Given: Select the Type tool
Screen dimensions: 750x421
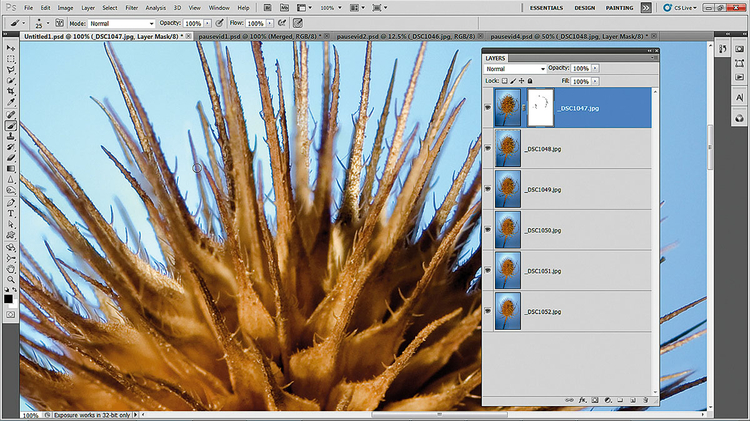Looking at the screenshot, I should [x=11, y=214].
